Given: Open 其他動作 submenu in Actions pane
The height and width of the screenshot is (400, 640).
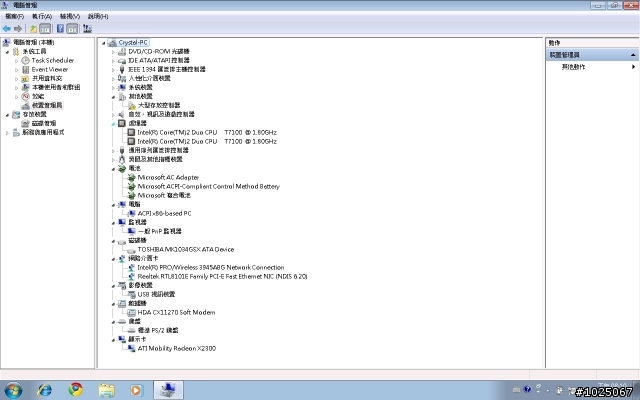Looking at the screenshot, I should coord(573,67).
